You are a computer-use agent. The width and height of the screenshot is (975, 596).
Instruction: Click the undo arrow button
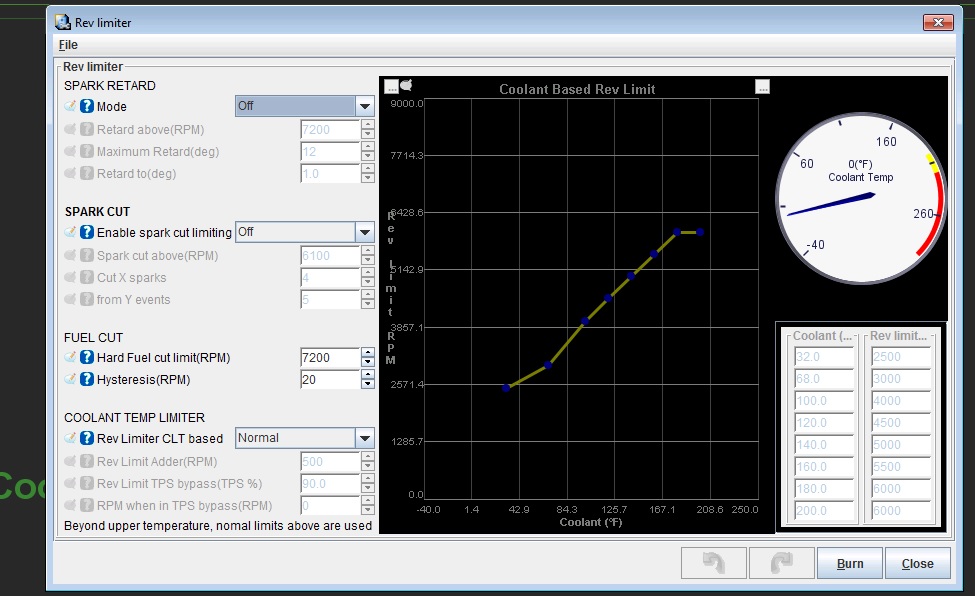pyautogui.click(x=713, y=563)
